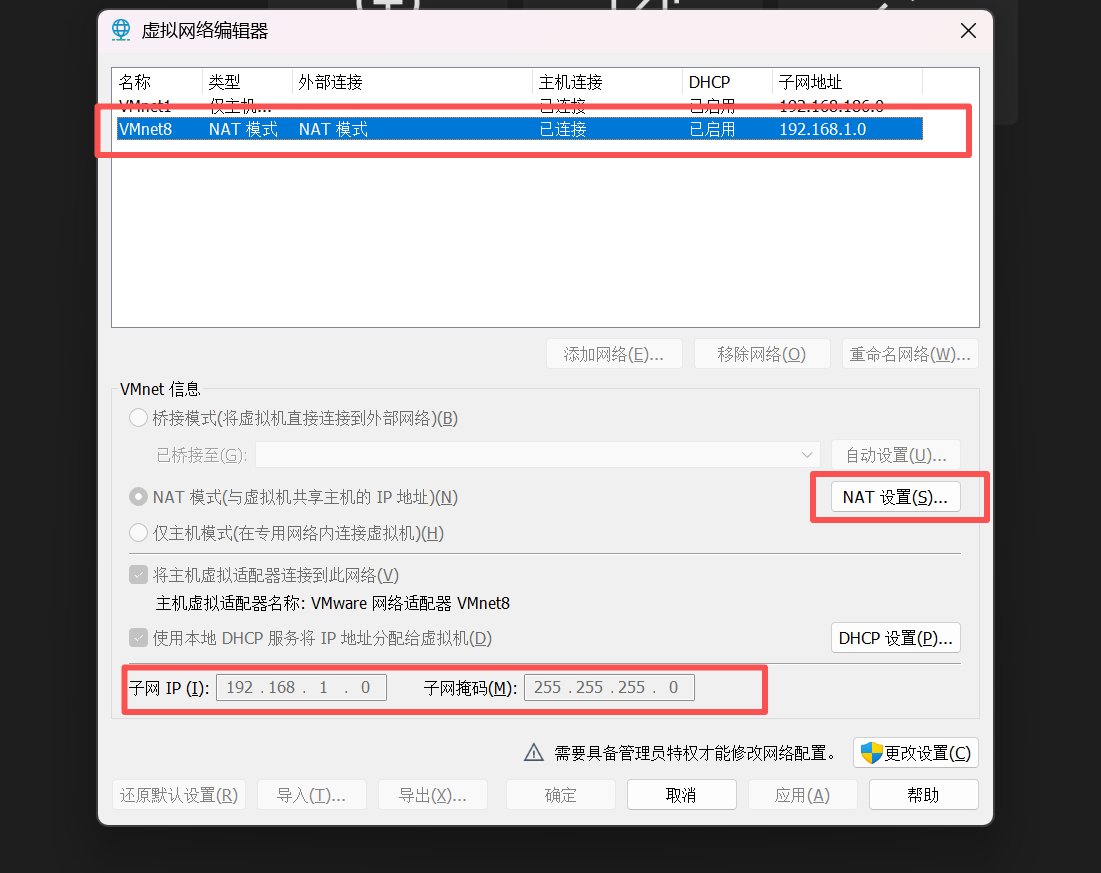Click 自动设置(U)... button

tap(896, 455)
